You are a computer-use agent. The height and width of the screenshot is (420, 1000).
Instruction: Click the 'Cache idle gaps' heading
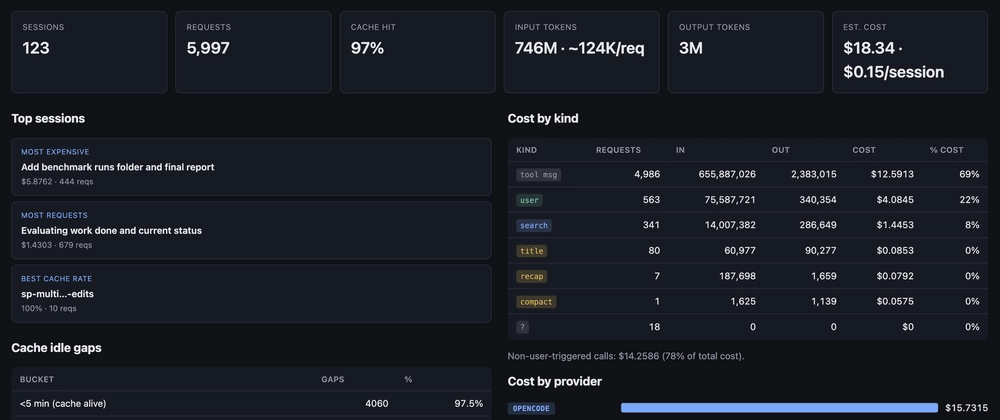point(56,348)
